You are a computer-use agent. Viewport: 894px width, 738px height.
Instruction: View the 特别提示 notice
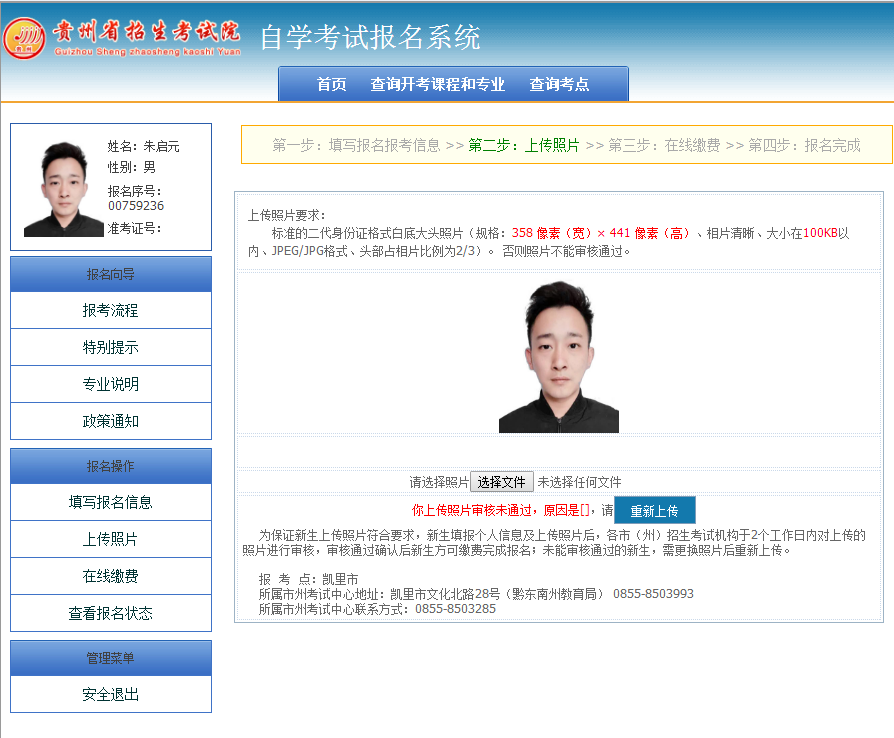[110, 347]
